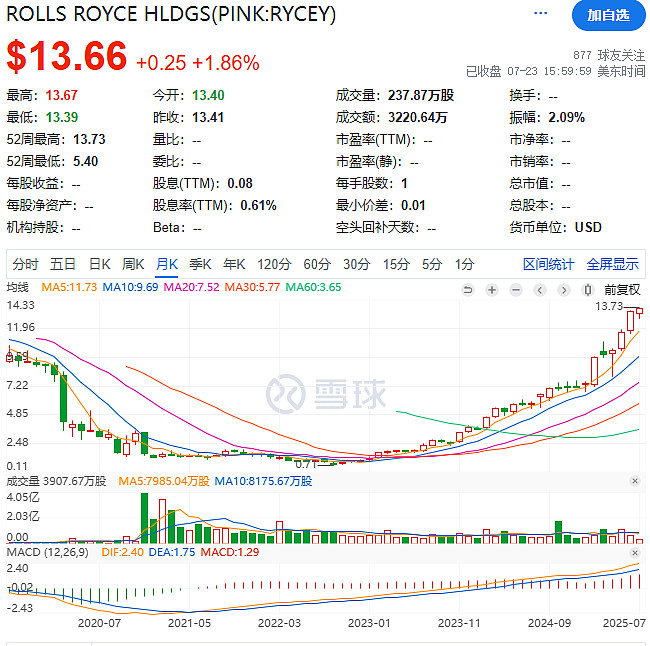
Task: Click the ROLLS ROYCE HLDGS stock title
Action: 171,15
